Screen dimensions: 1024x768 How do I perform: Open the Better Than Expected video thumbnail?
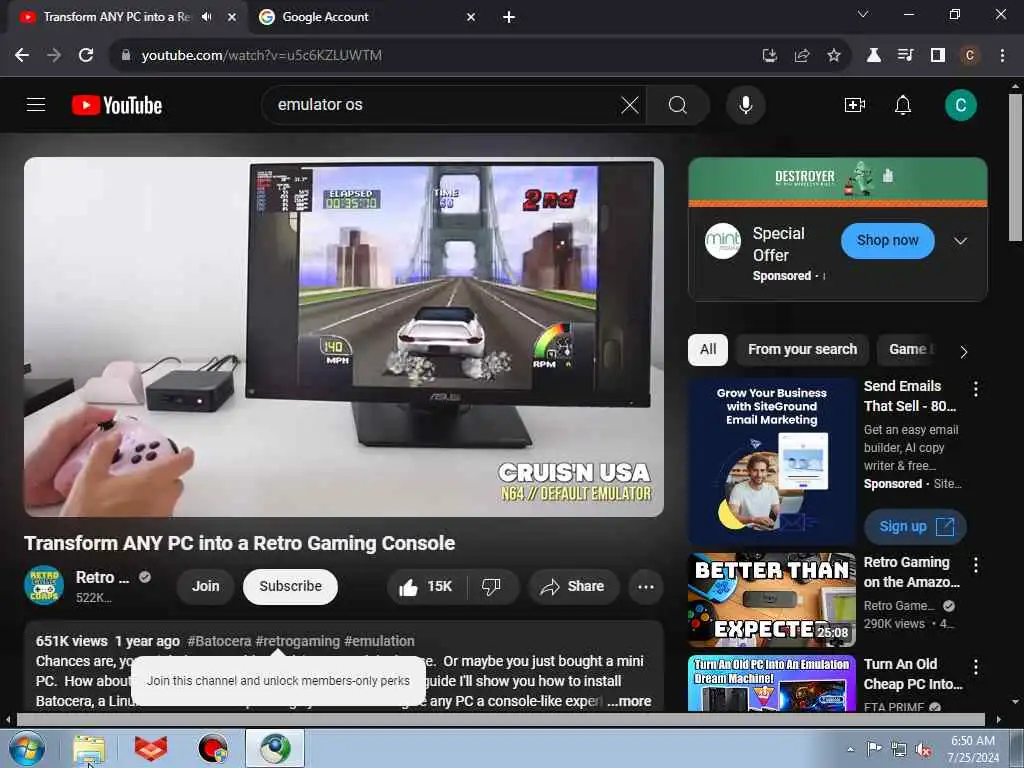click(x=771, y=600)
